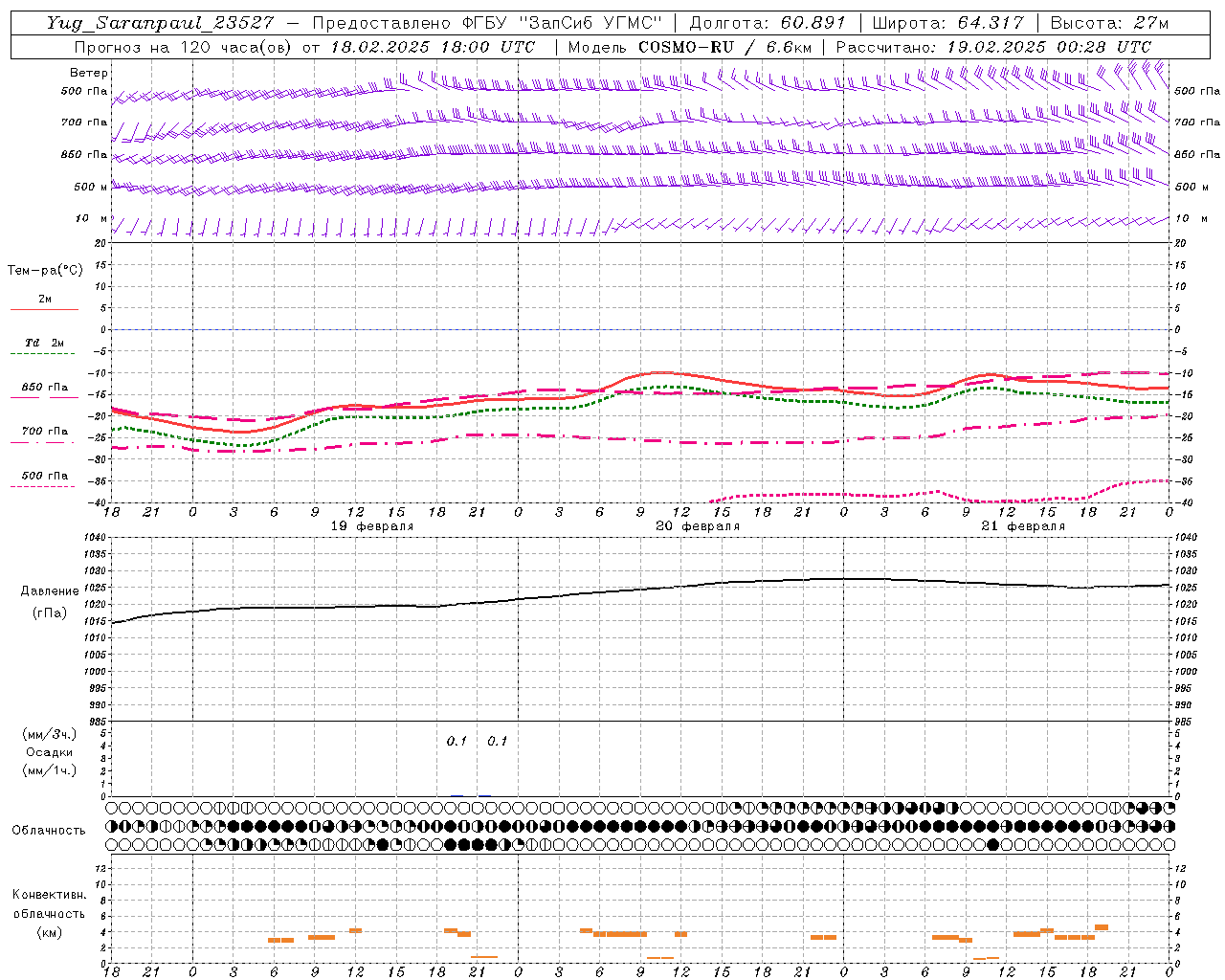Click the Осадки precipitation label
Image resolution: width=1225 pixels, height=980 pixels.
(x=49, y=752)
